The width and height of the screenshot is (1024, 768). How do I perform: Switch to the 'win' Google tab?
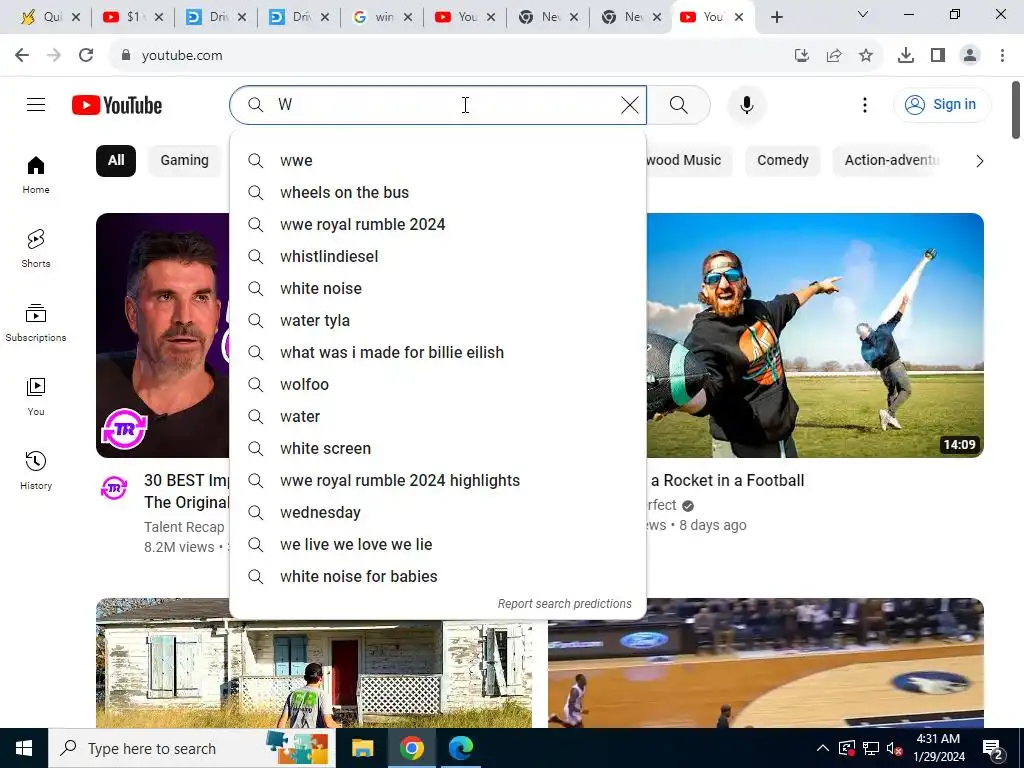pos(382,17)
